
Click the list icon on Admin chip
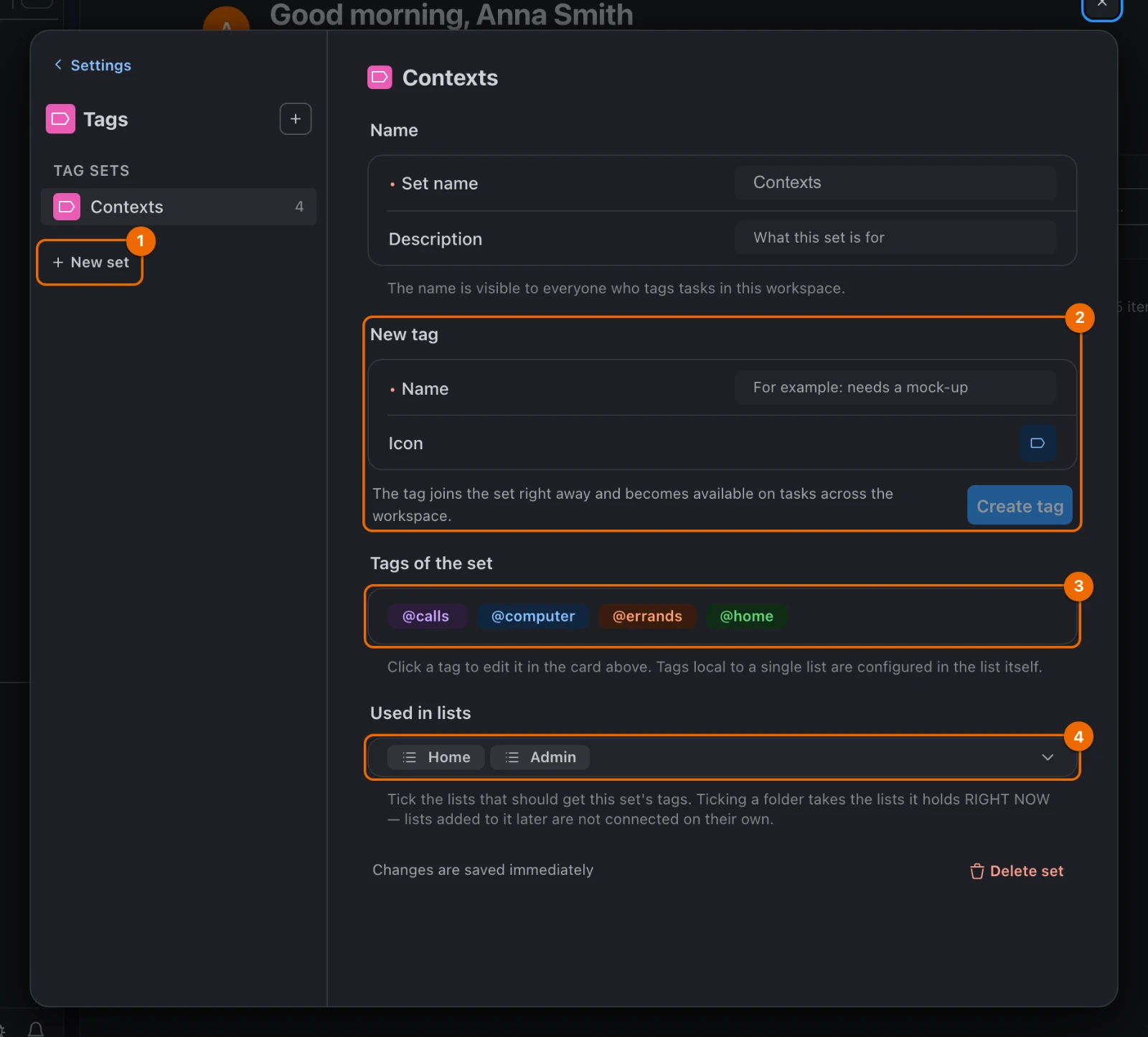[512, 757]
